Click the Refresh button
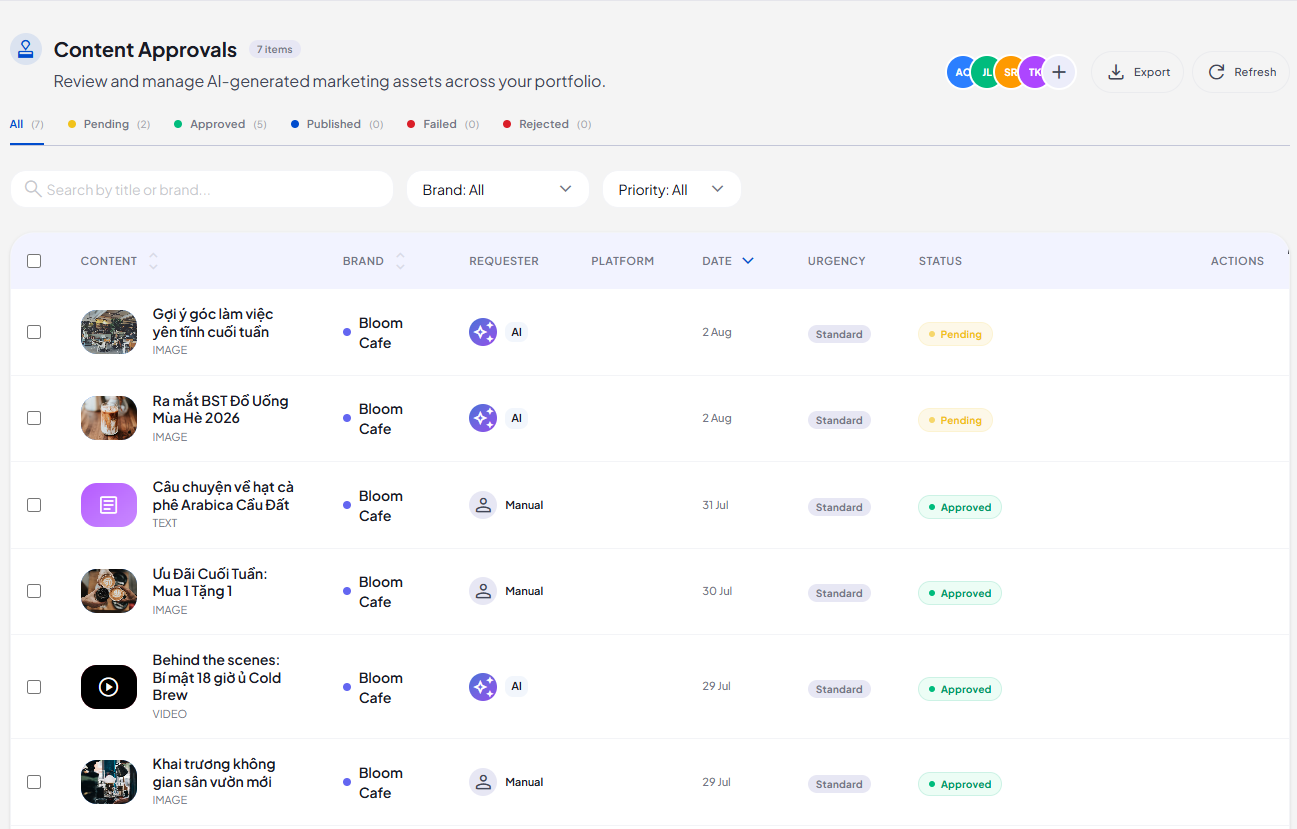 pos(1241,72)
